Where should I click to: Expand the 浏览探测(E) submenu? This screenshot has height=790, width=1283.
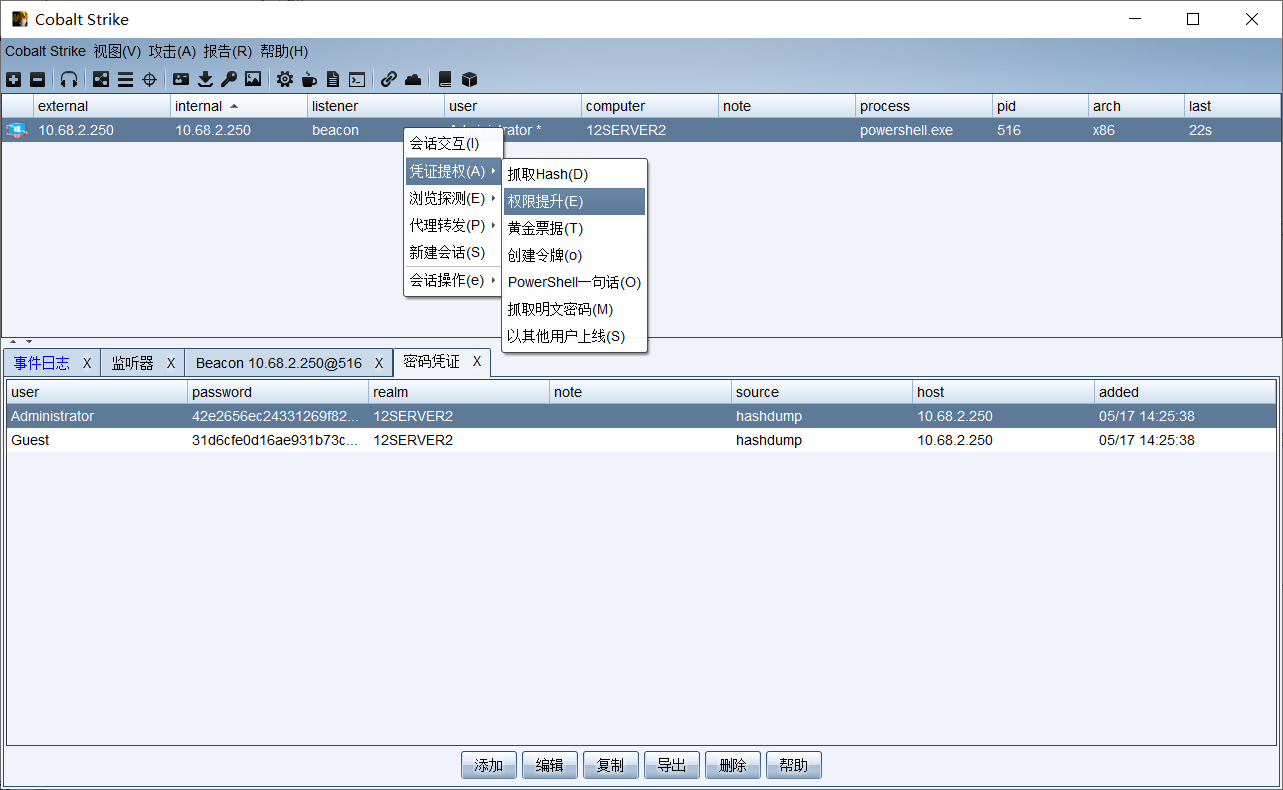pos(452,198)
